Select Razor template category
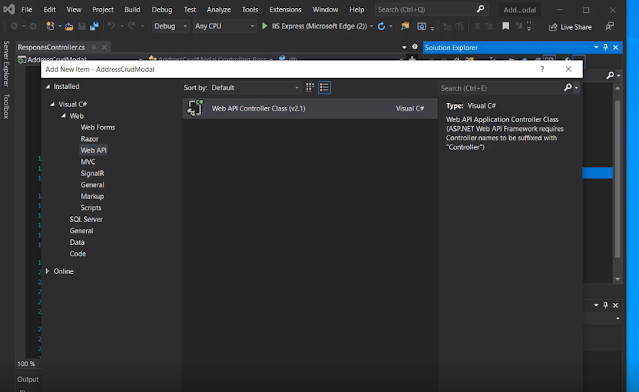Screen dimensions: 639x392 (89, 139)
